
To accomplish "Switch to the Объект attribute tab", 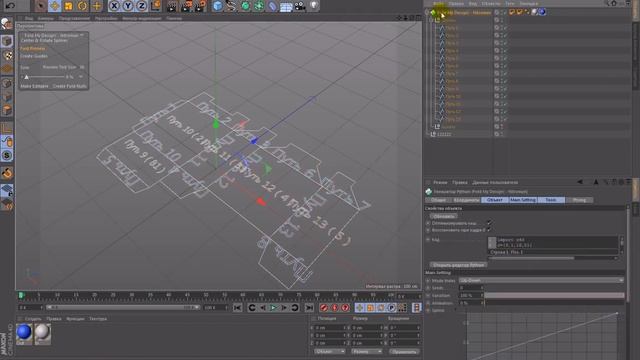I will 495,200.
